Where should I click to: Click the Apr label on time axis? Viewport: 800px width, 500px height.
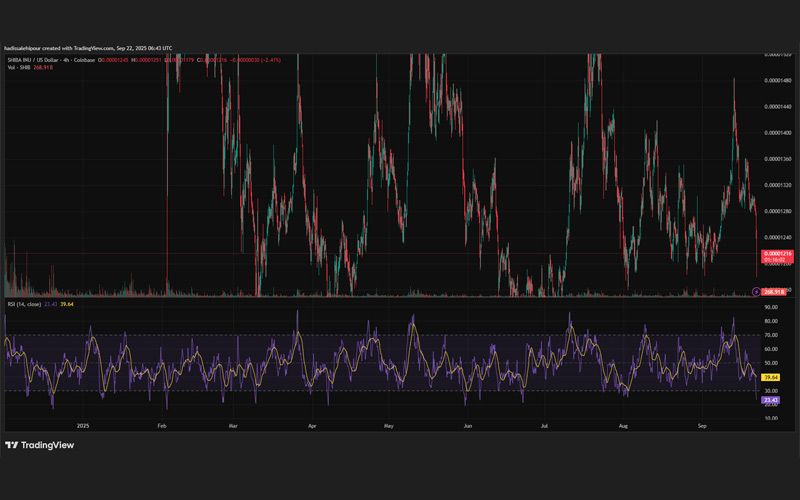tap(312, 426)
